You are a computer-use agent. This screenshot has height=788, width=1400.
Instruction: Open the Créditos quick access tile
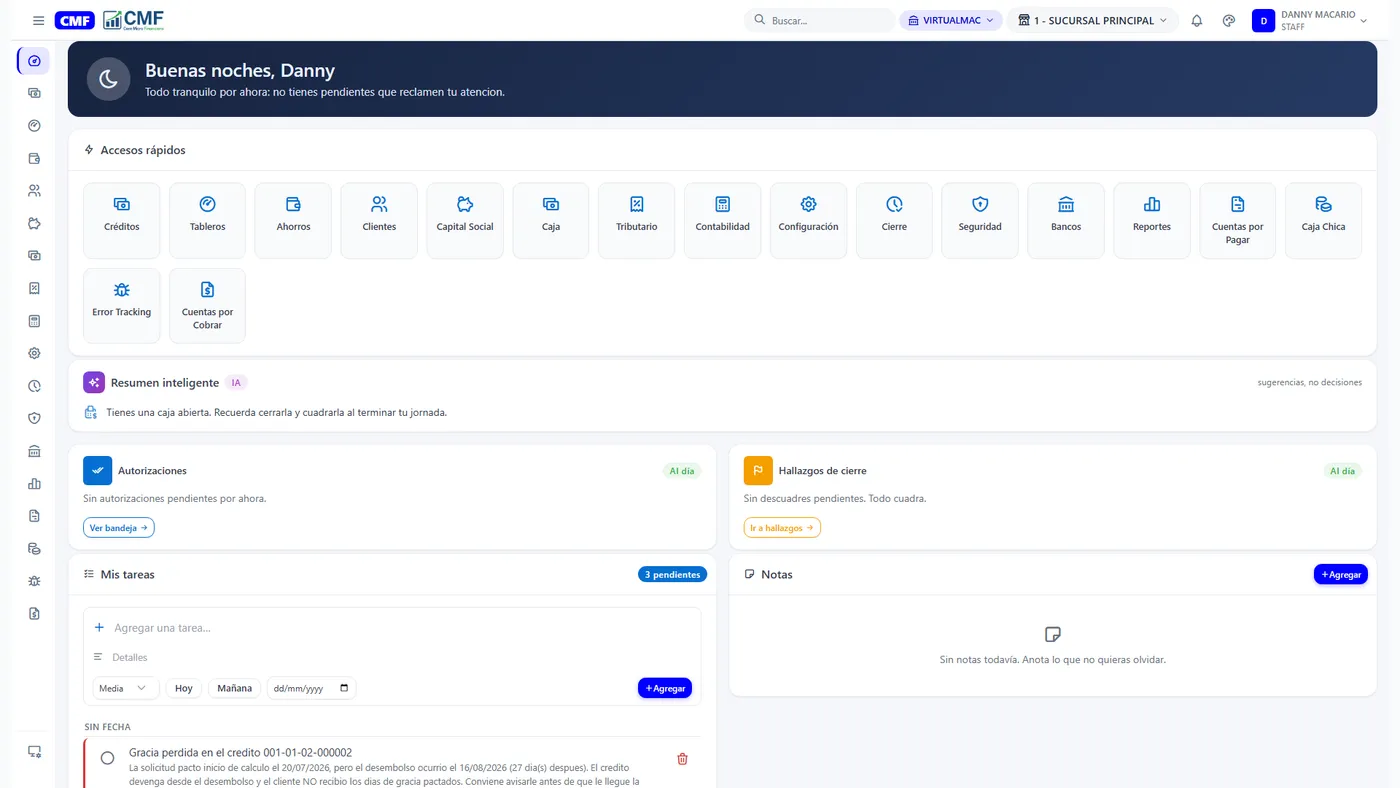(121, 221)
